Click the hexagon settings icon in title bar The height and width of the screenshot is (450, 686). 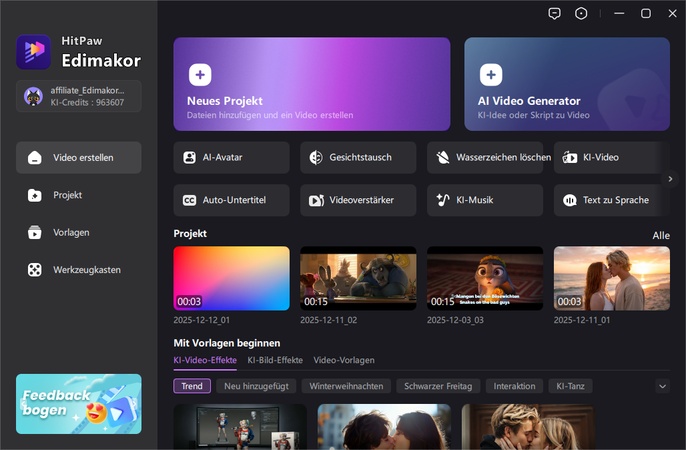pyautogui.click(x=582, y=13)
